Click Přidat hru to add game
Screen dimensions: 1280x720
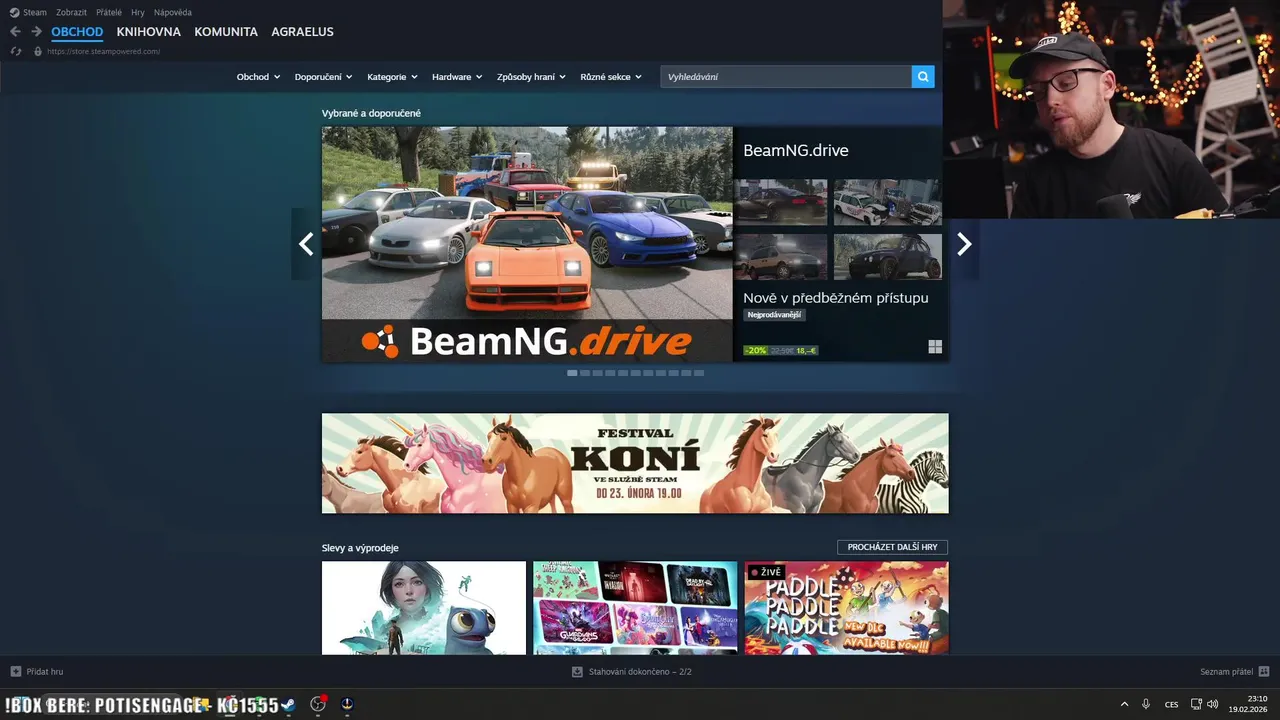(44, 671)
